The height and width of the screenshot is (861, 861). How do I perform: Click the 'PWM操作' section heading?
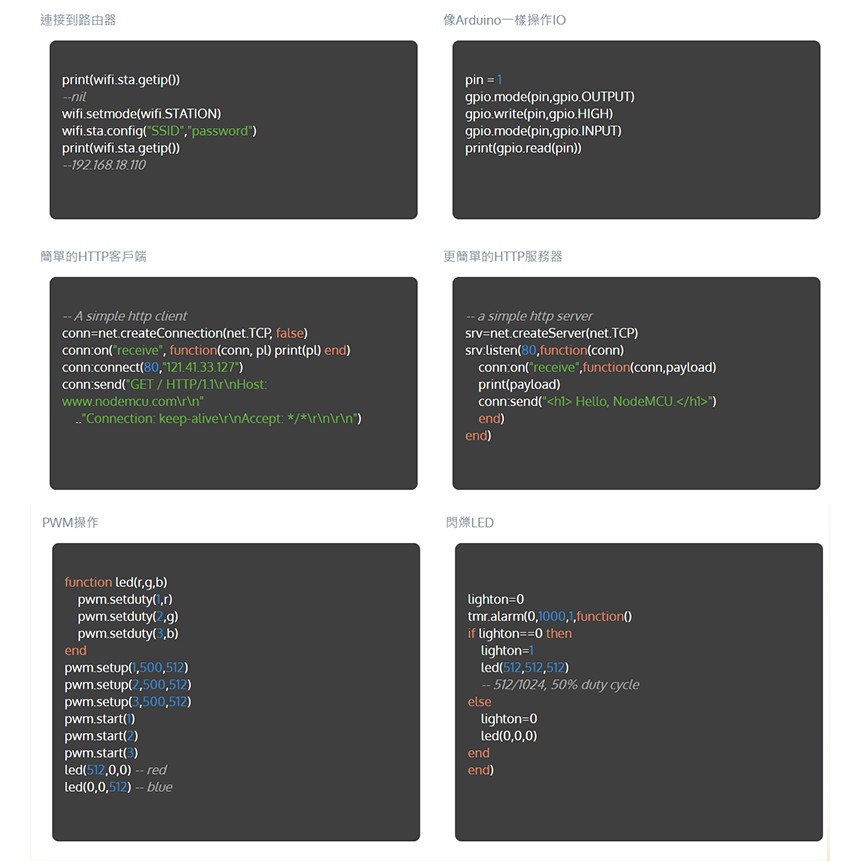(x=70, y=522)
